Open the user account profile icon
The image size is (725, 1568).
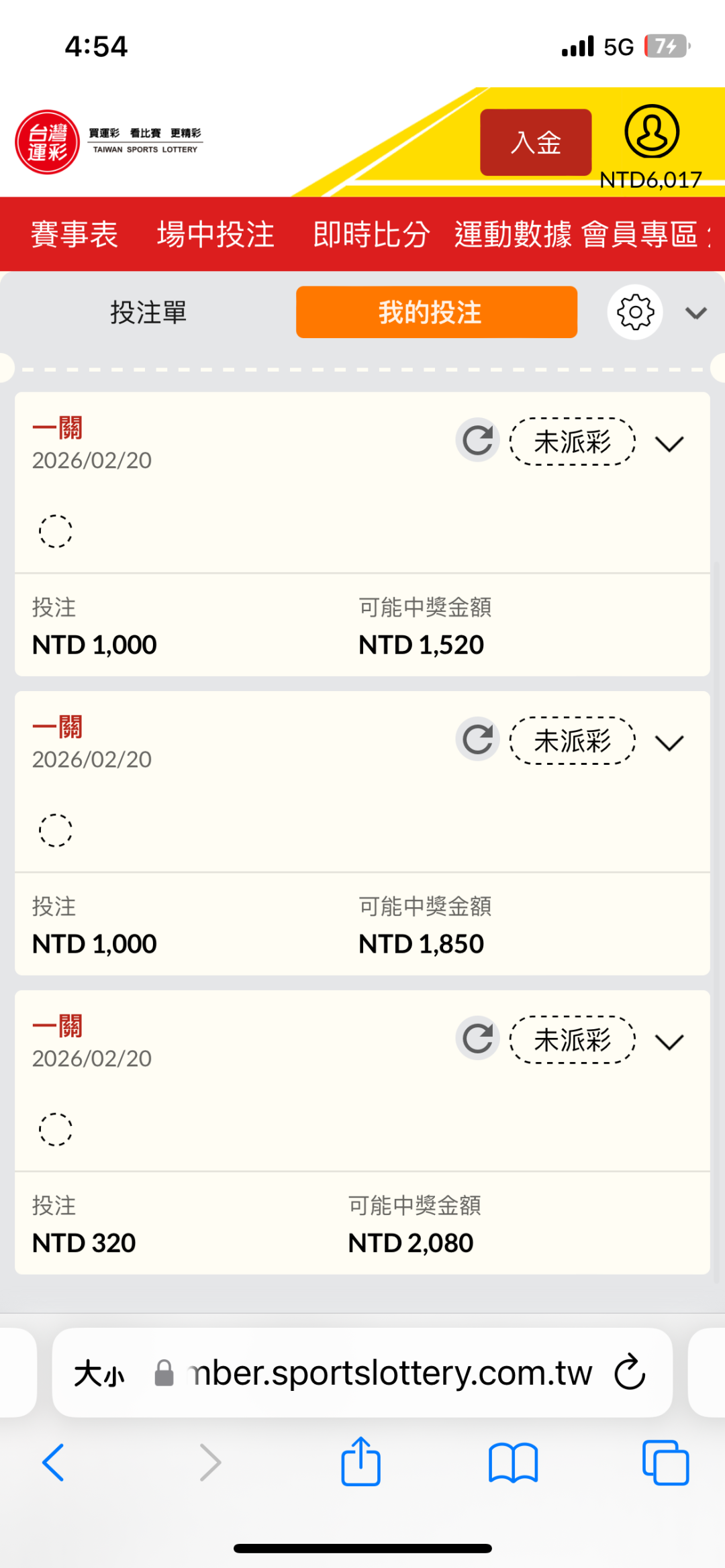(x=651, y=132)
